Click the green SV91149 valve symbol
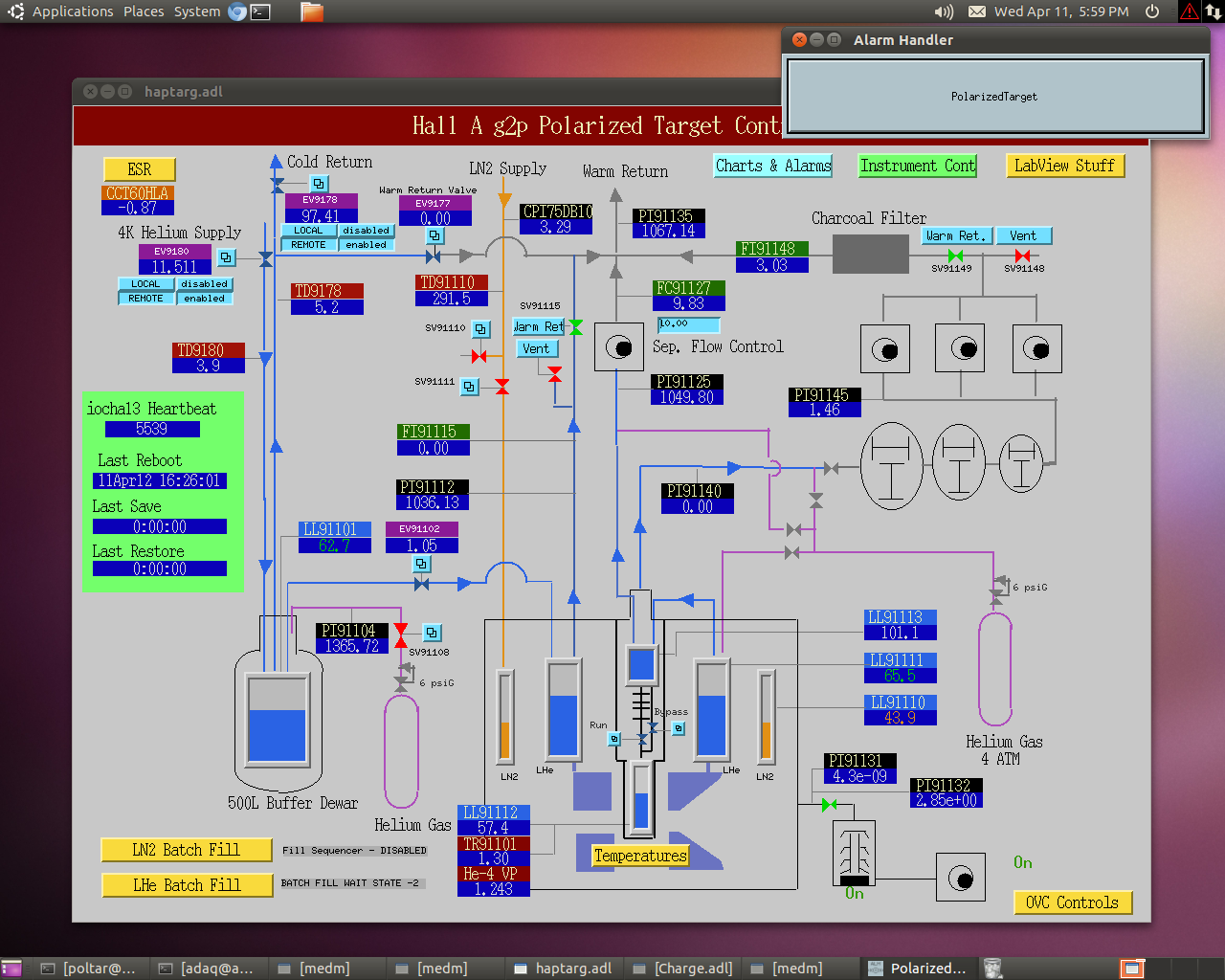 pyautogui.click(x=955, y=256)
